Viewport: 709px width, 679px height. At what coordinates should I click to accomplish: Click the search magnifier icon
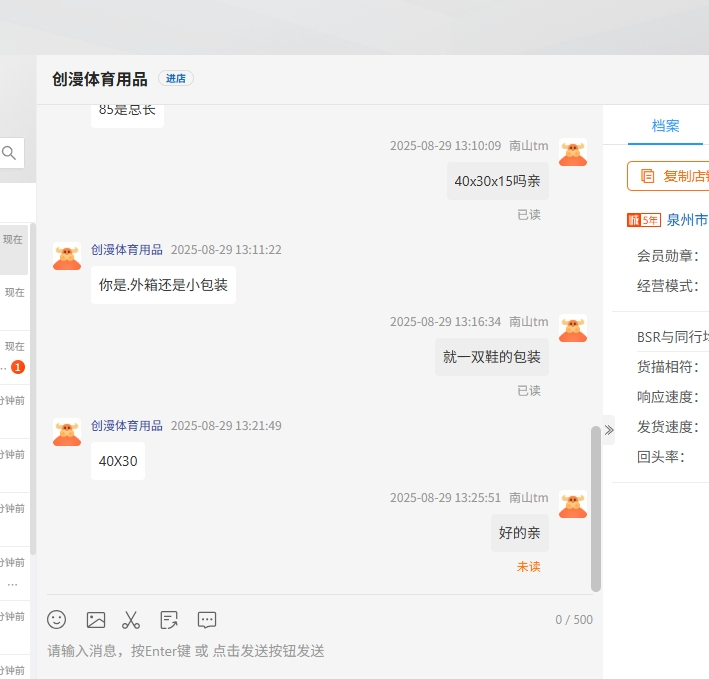[9, 153]
